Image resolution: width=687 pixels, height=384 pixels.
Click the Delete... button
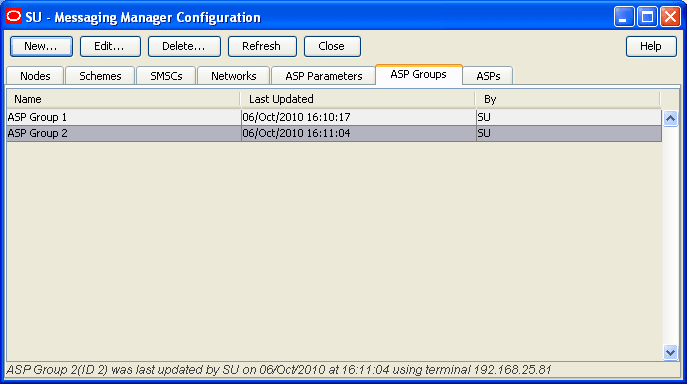tap(184, 46)
